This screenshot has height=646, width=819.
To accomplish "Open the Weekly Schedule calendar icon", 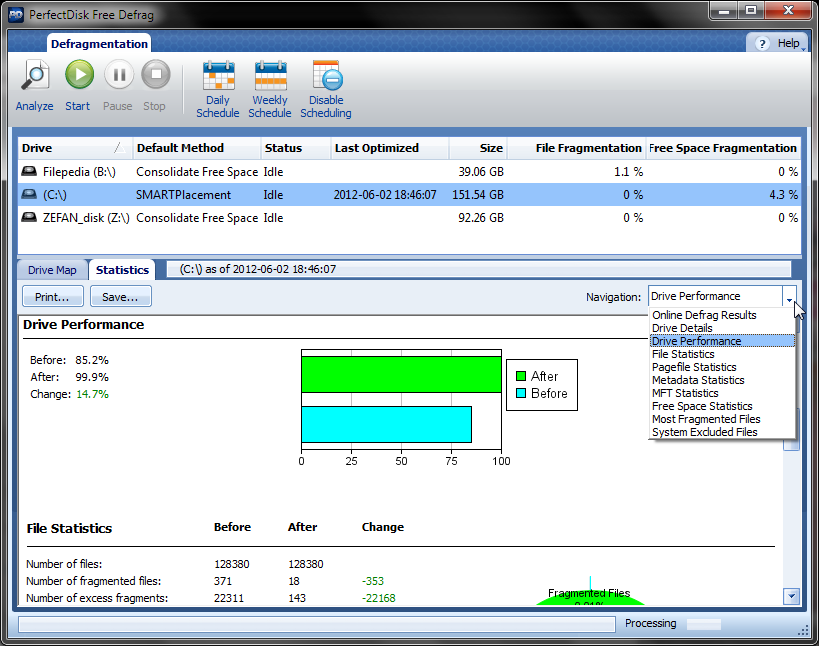I will [x=271, y=75].
